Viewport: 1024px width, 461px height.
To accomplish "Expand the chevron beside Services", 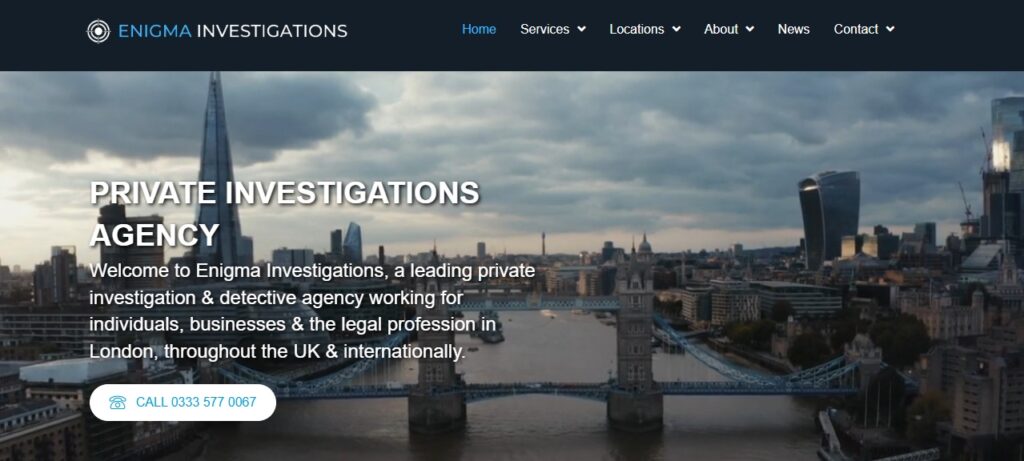I will pos(581,29).
